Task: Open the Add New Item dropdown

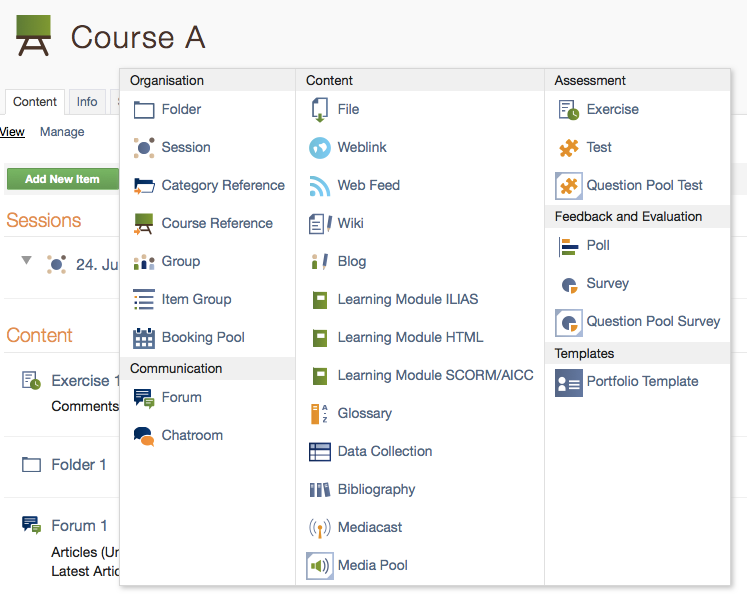Action: (62, 179)
